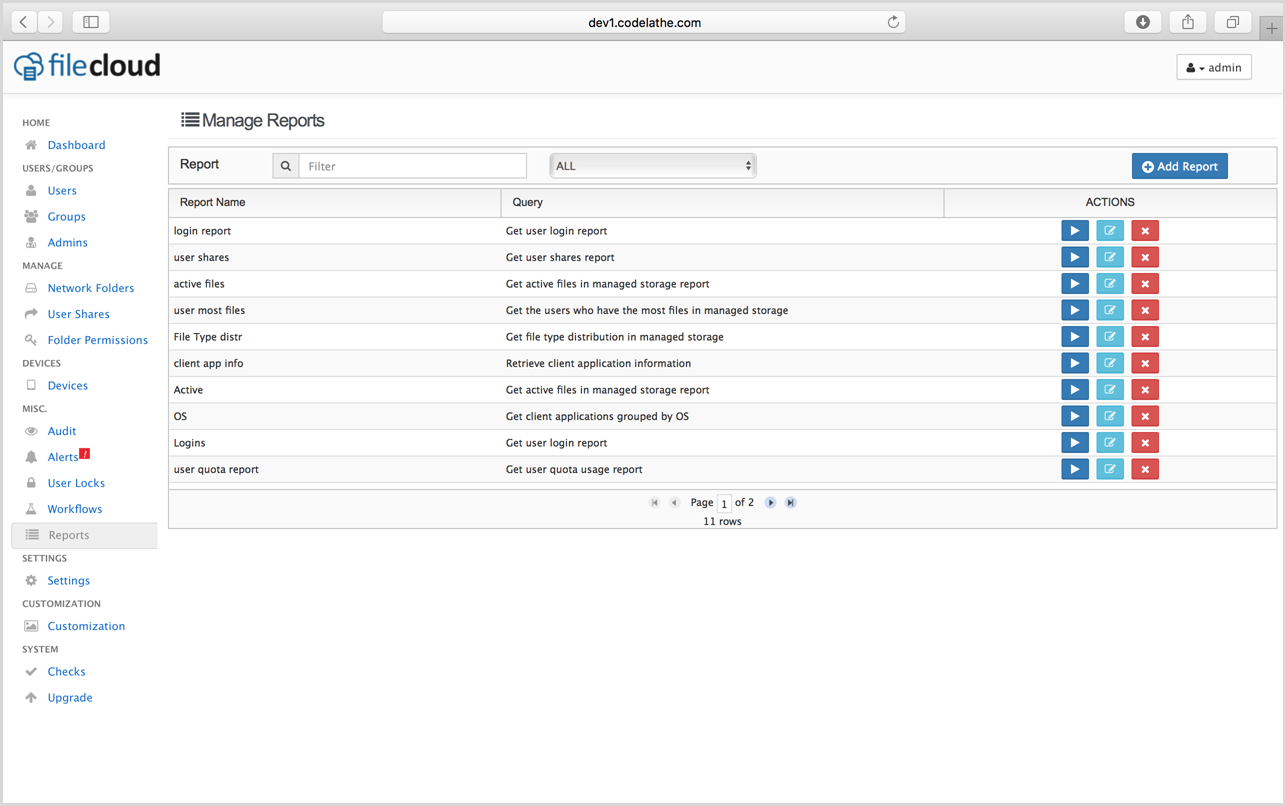Jump to first page of reports
1286x806 pixels.
point(655,503)
